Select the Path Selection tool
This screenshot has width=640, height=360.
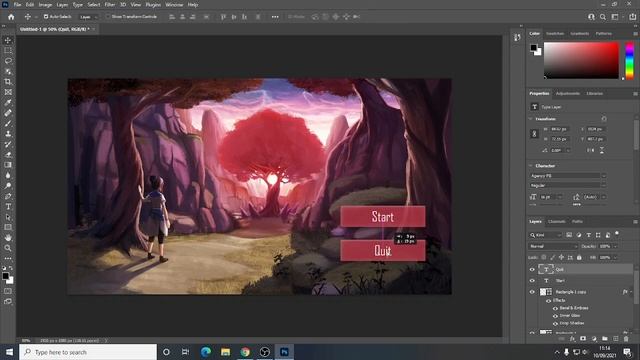8,217
